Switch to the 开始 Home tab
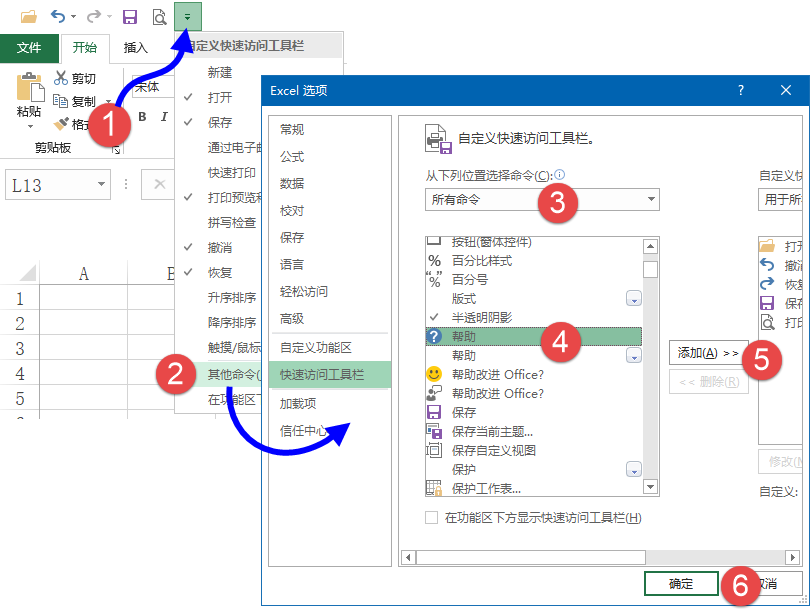This screenshot has width=812, height=612. click(x=85, y=48)
